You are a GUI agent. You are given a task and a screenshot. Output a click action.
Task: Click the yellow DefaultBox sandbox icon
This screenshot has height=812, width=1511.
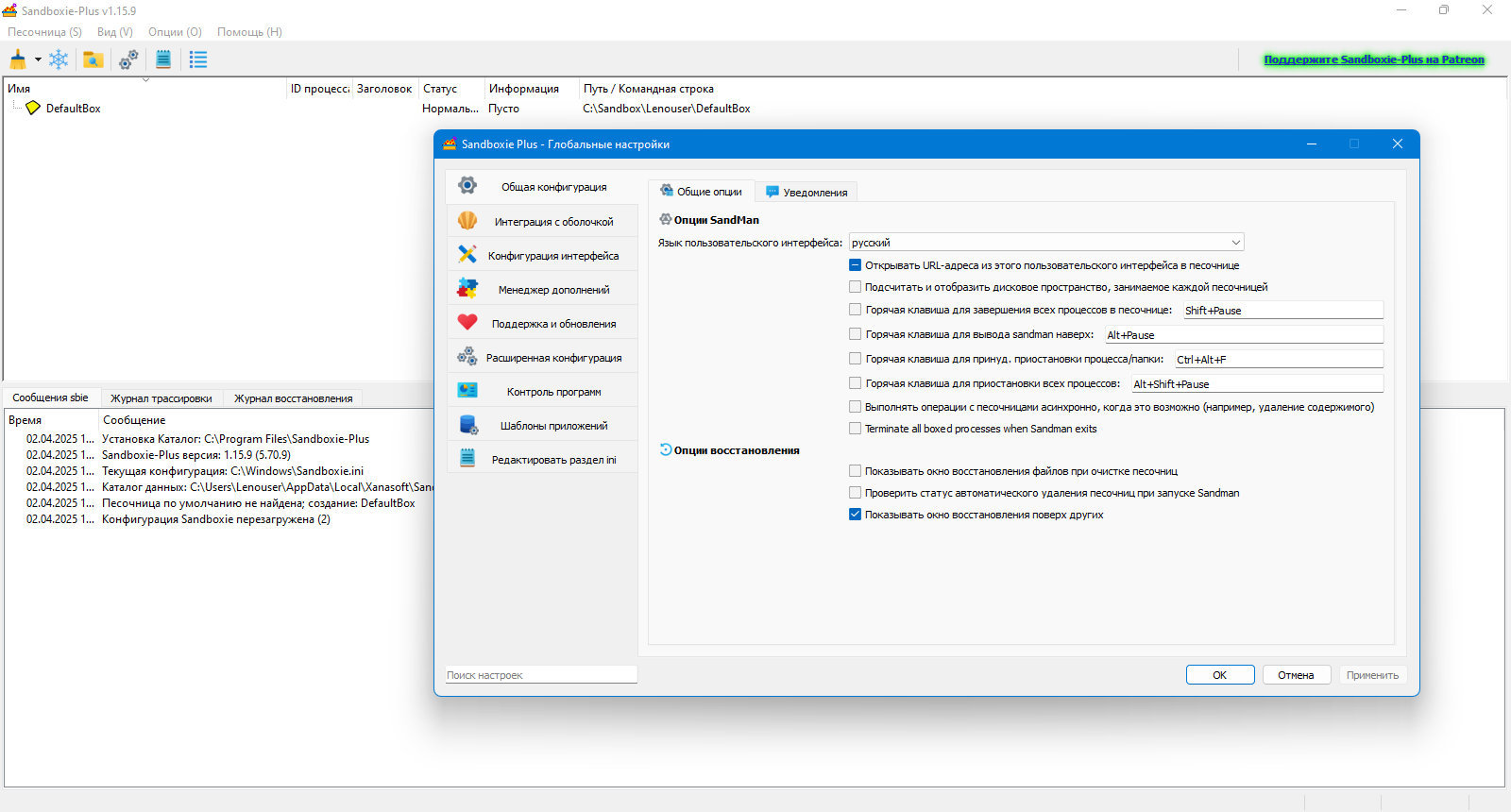[33, 108]
